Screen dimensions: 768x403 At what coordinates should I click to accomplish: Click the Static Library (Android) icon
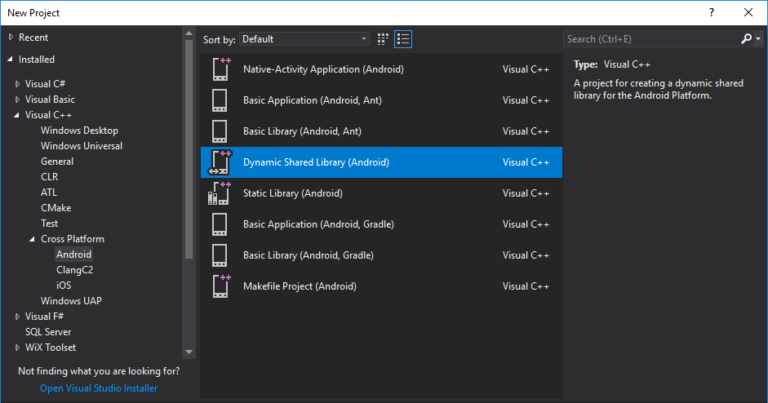pos(219,193)
